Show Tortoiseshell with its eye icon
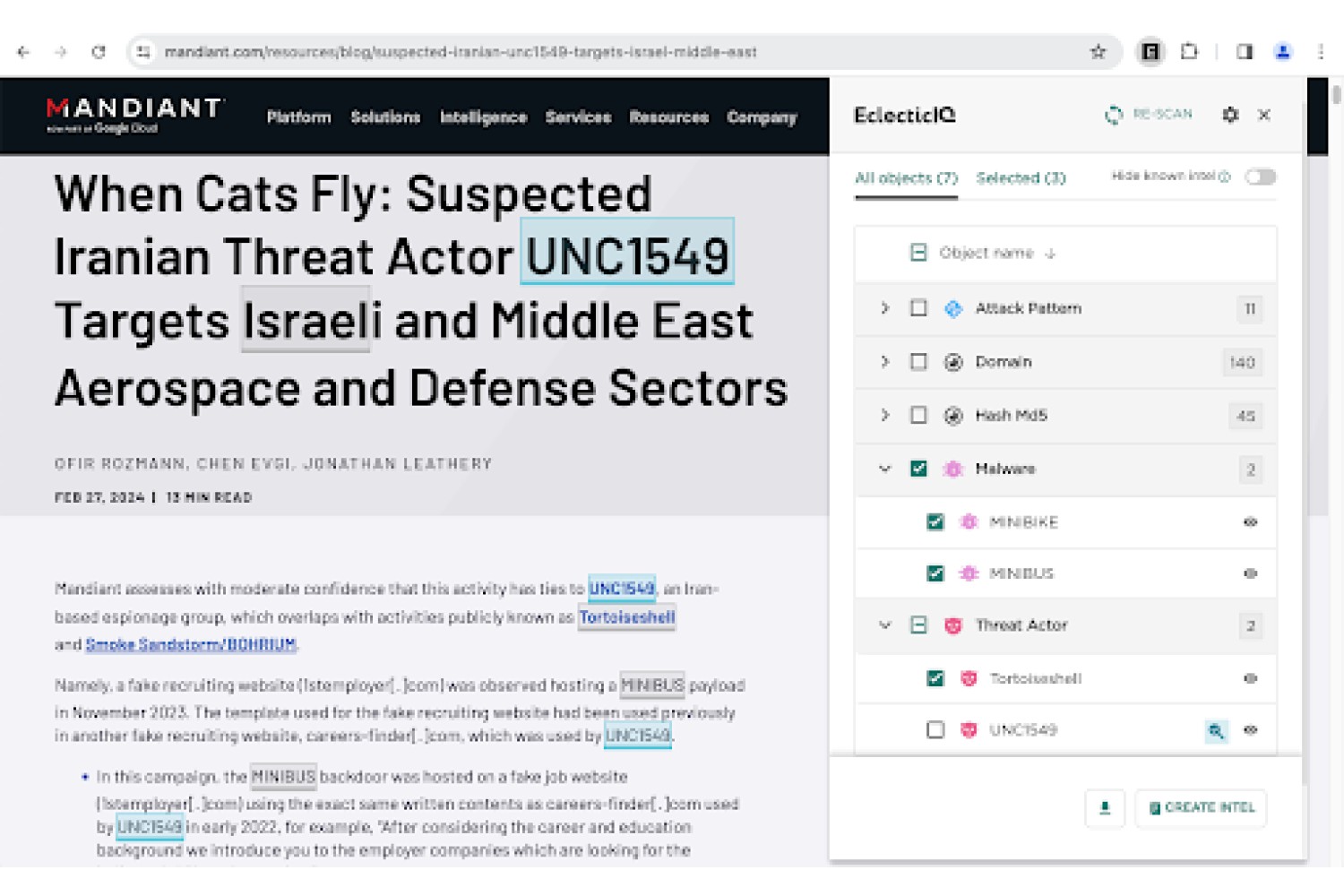The width and height of the screenshot is (1344, 896). pos(1251,678)
